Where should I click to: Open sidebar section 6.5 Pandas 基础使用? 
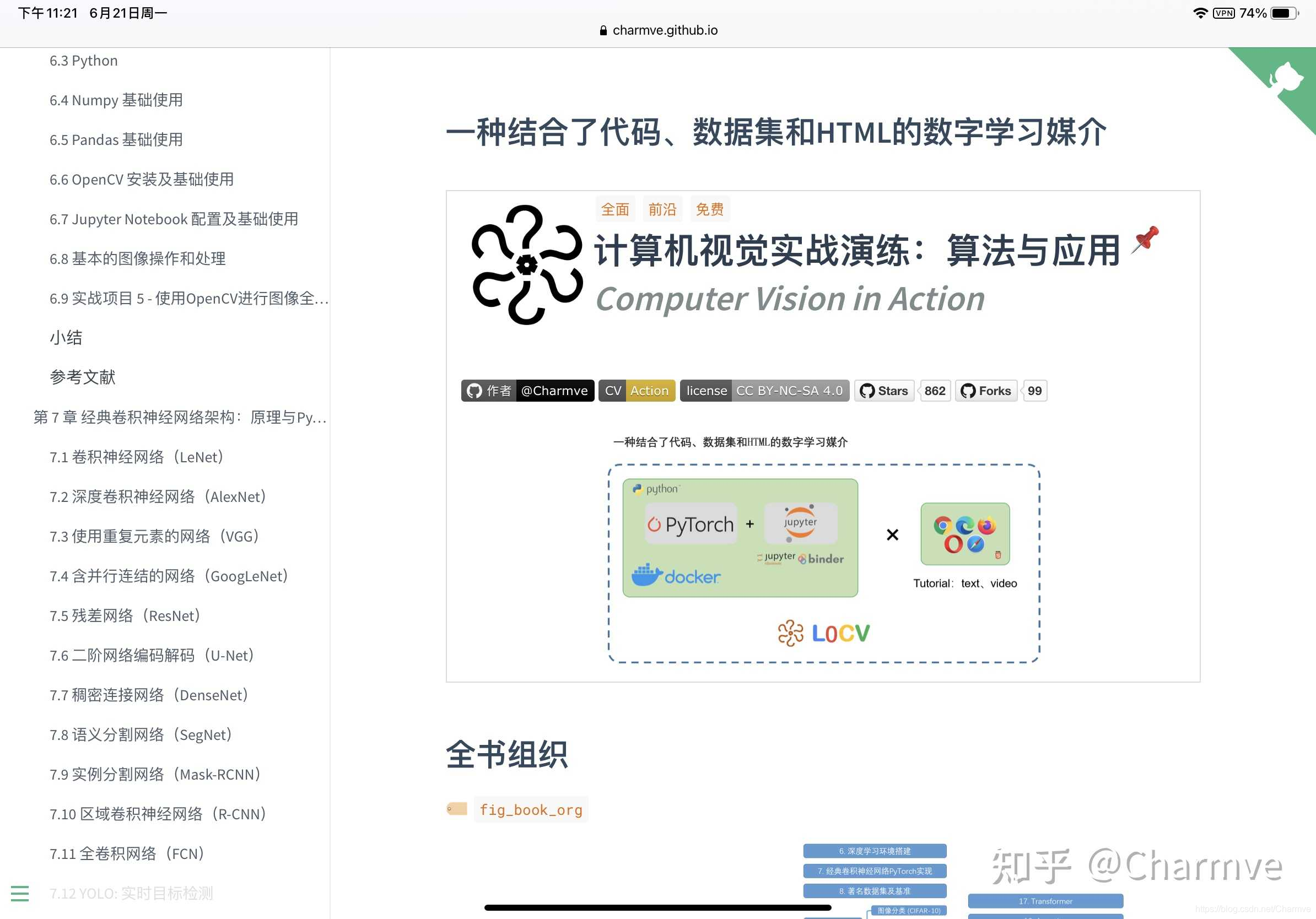[116, 139]
